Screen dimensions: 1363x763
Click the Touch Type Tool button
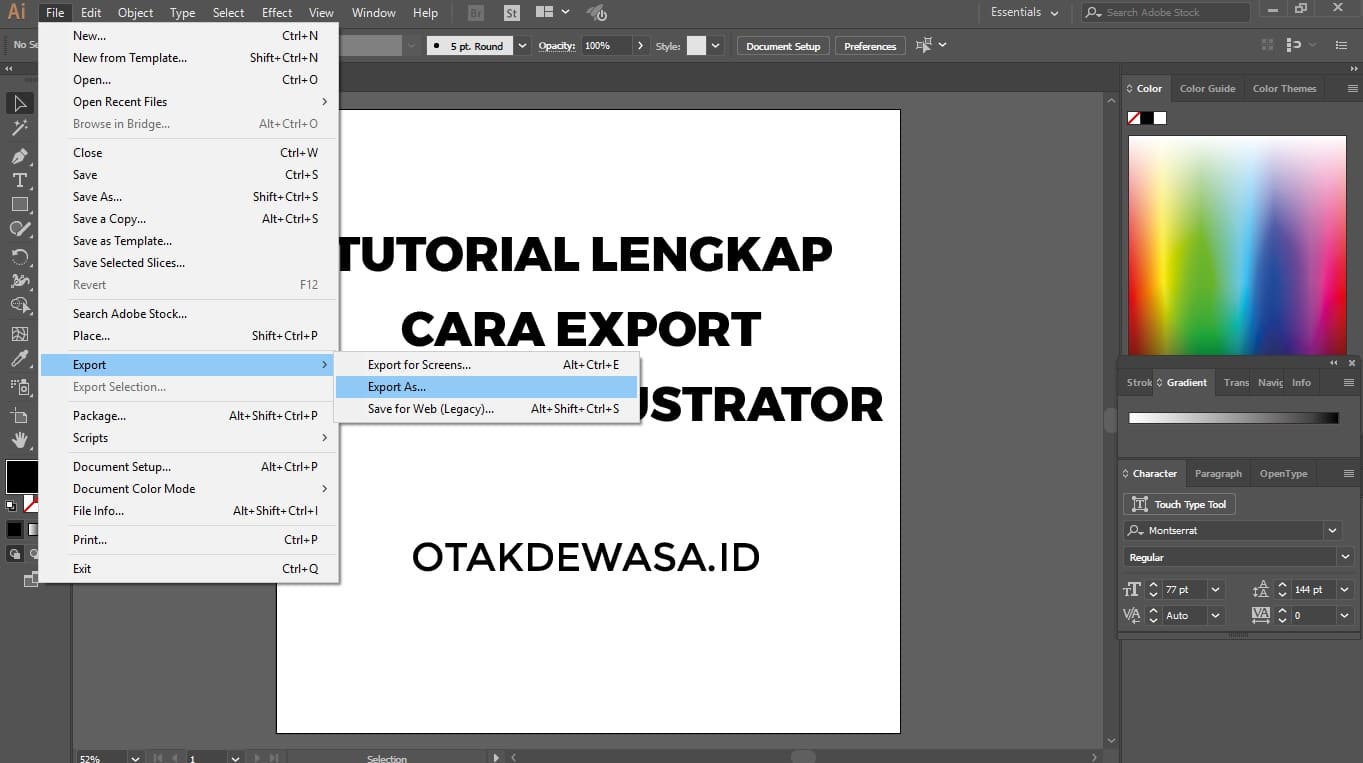coord(1180,504)
